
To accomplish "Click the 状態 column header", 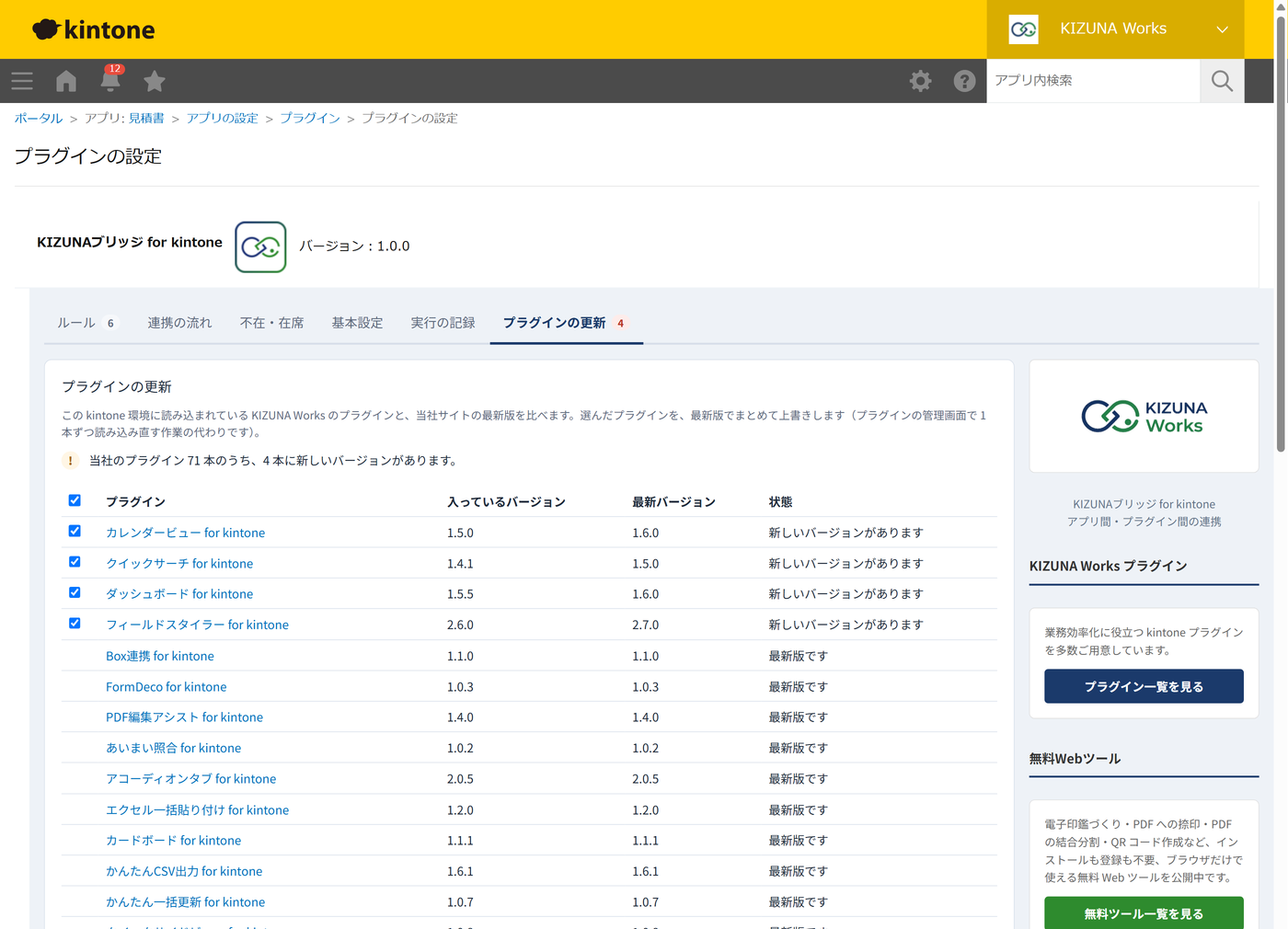I will tap(780, 502).
